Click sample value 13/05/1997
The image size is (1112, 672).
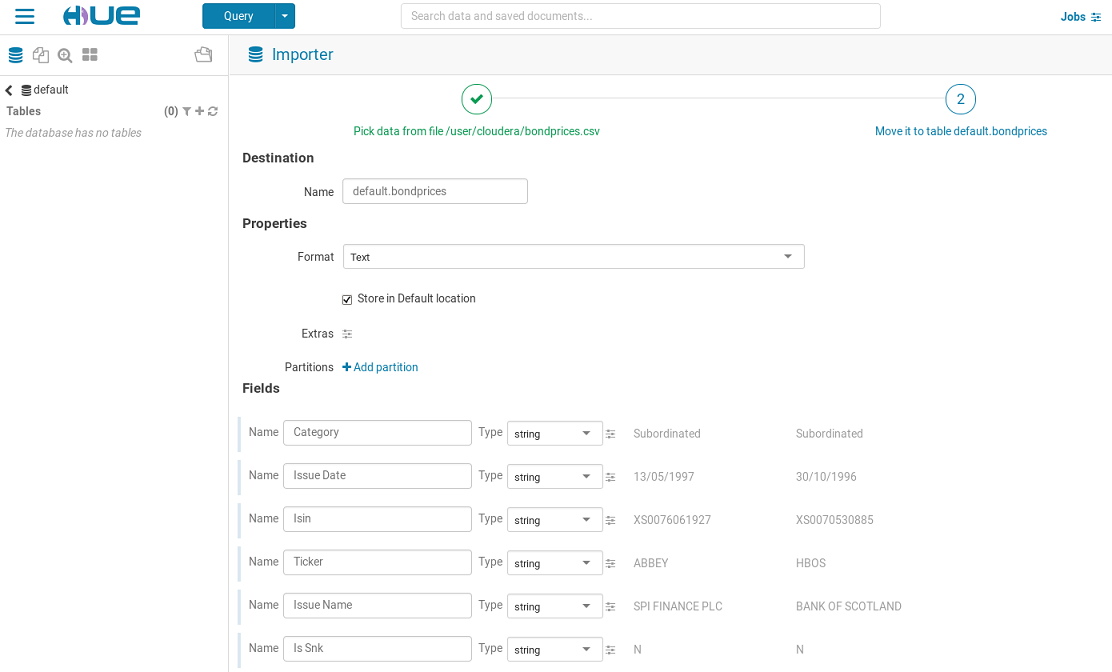[x=664, y=477]
